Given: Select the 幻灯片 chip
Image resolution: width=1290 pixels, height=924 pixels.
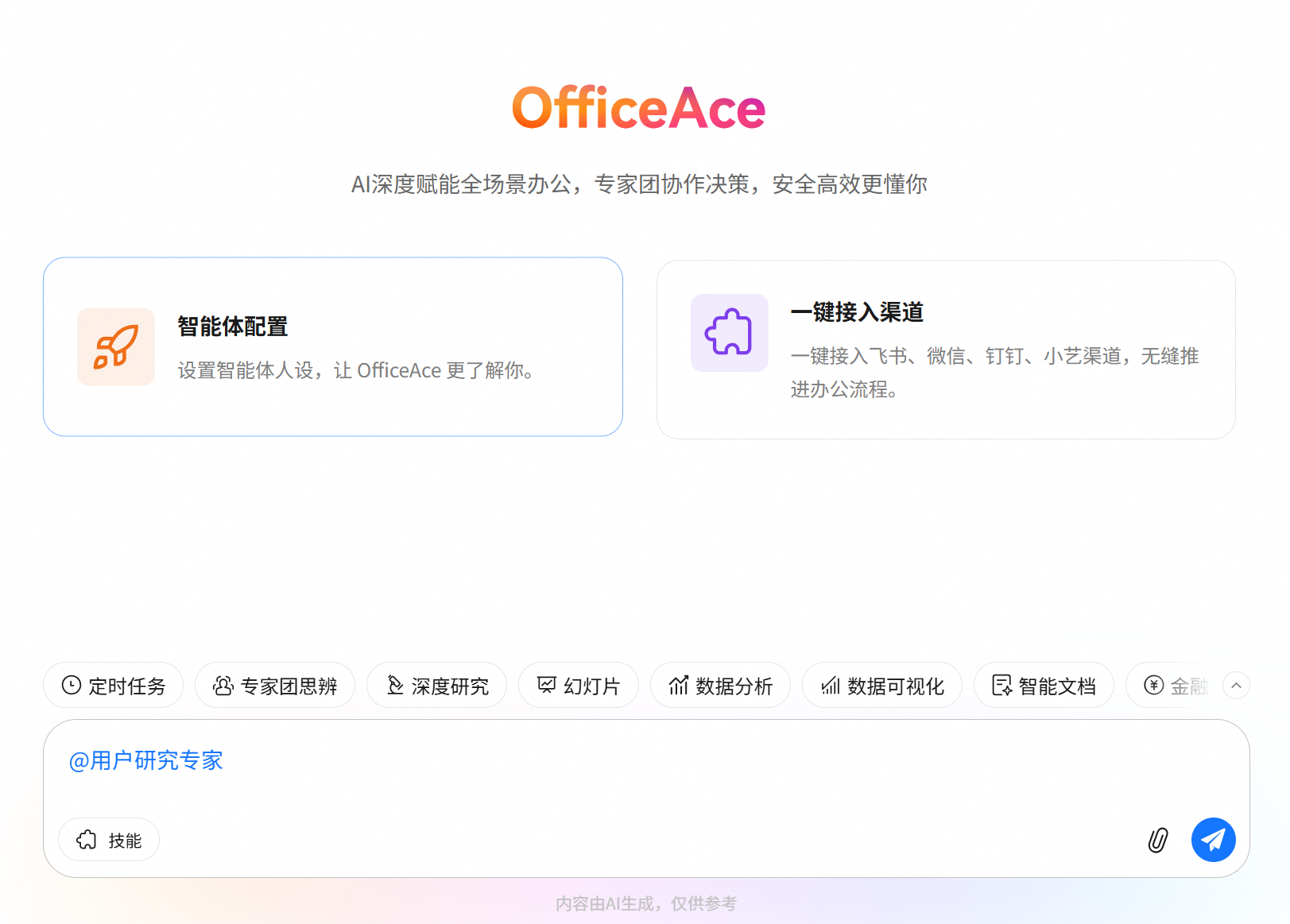Looking at the screenshot, I should coord(579,685).
